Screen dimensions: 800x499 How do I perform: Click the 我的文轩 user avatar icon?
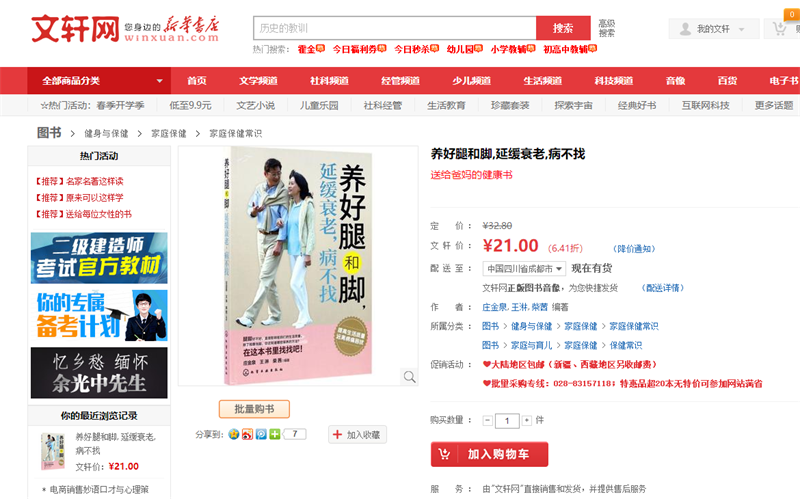click(x=686, y=29)
